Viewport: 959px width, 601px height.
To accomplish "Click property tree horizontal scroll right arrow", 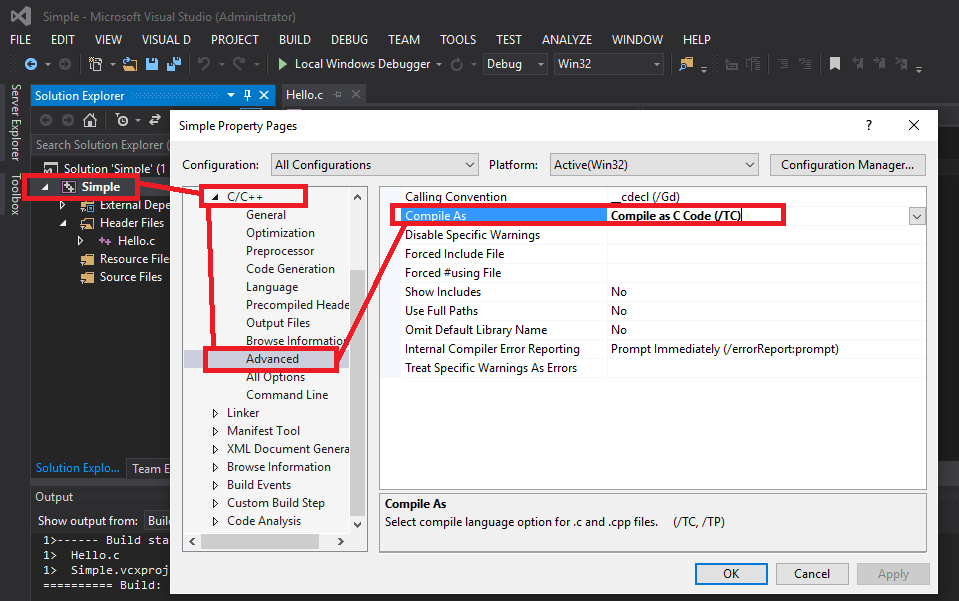I will 341,542.
